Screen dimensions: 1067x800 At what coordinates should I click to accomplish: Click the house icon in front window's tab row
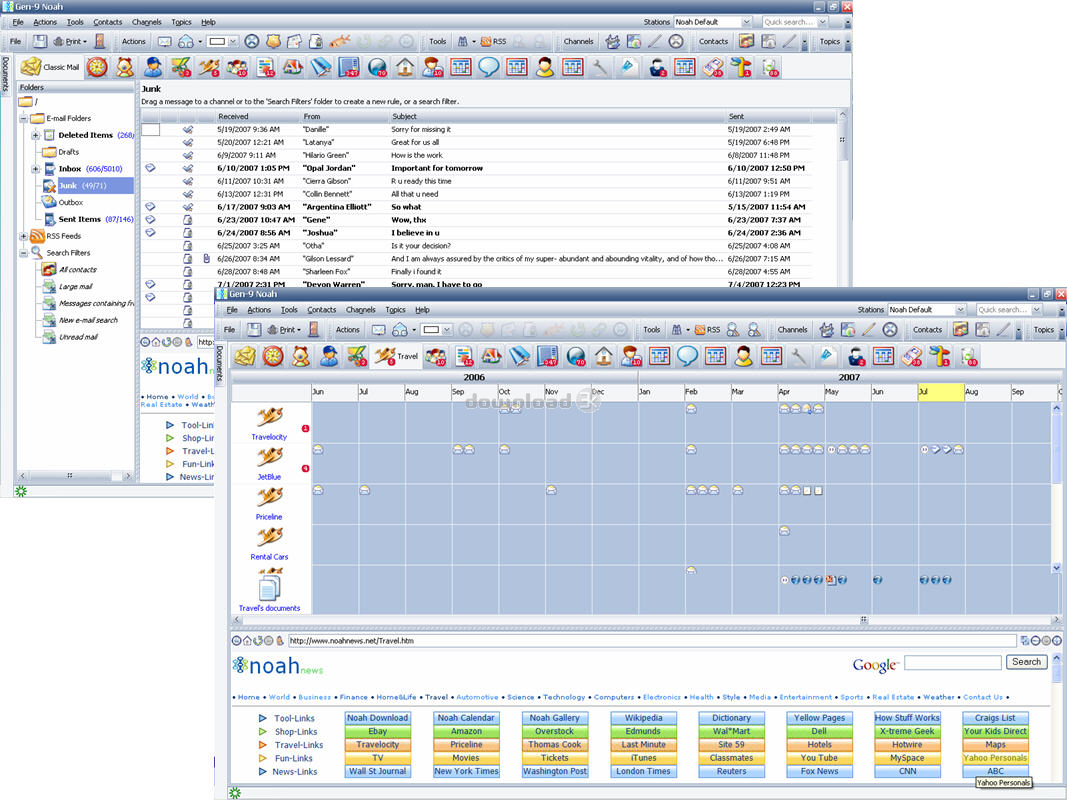pos(604,356)
